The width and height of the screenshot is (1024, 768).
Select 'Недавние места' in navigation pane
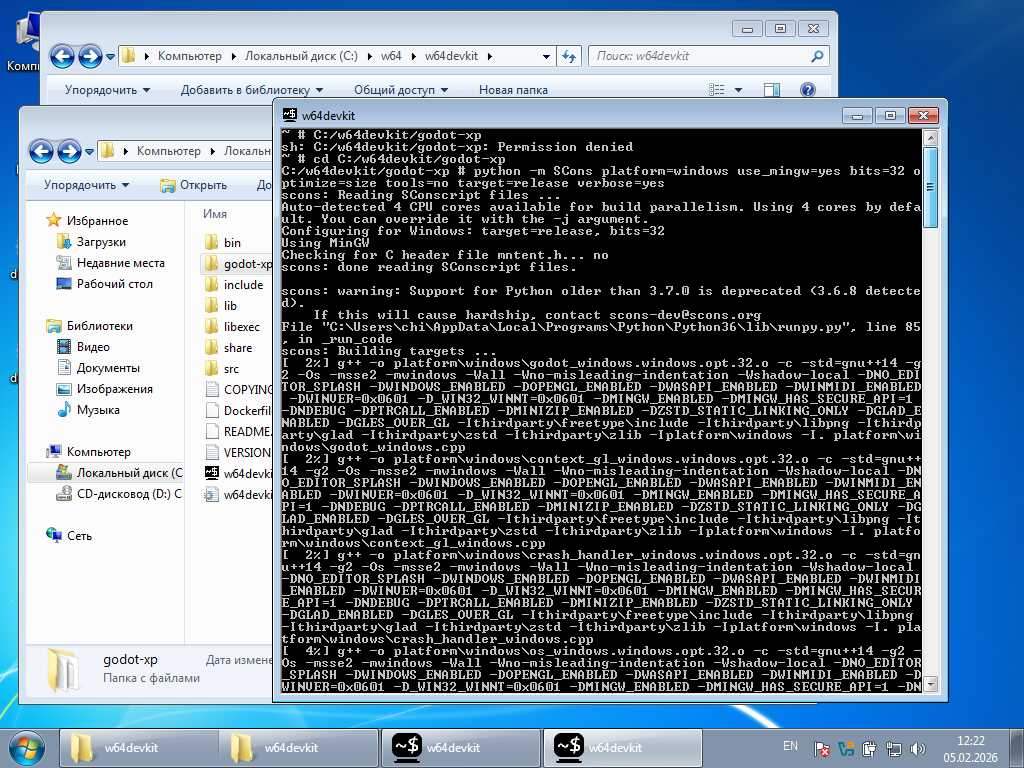[x=121, y=263]
